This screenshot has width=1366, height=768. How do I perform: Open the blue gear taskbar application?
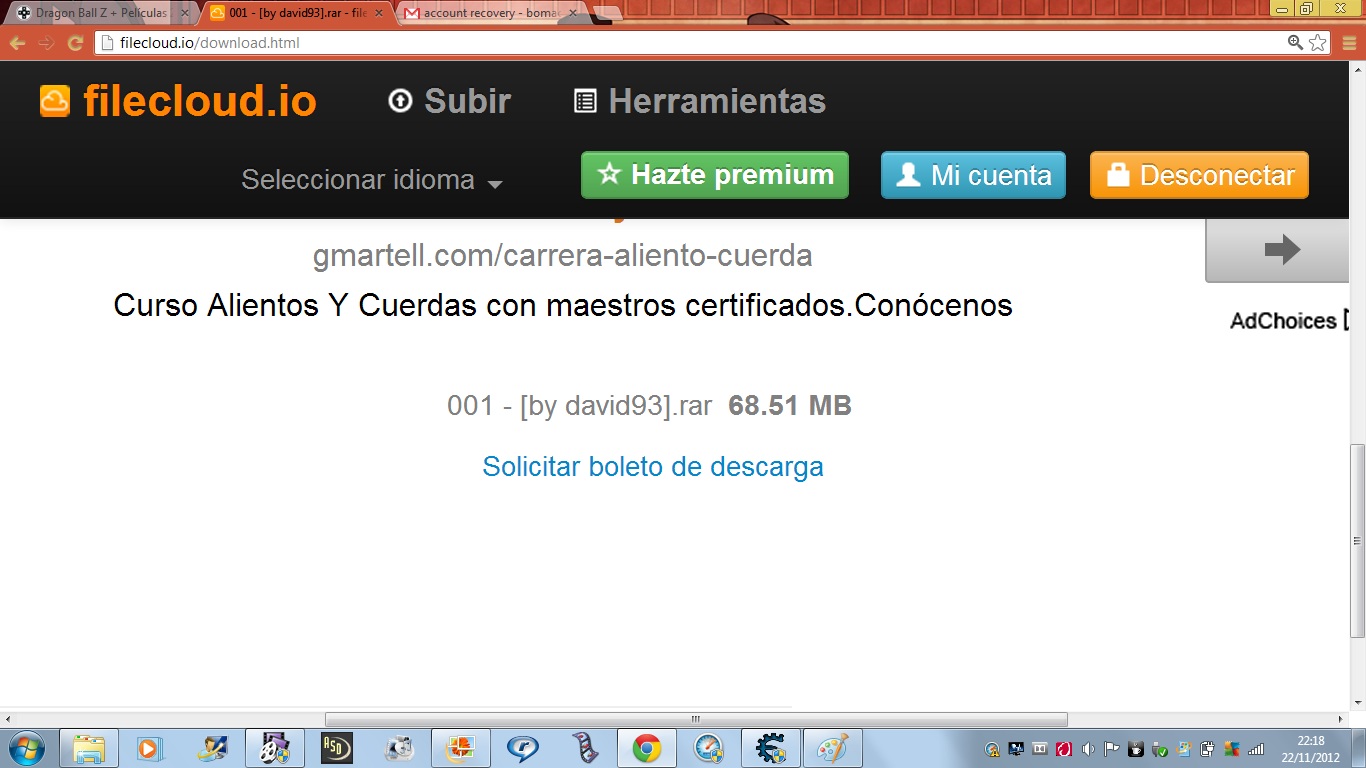pyautogui.click(x=770, y=748)
